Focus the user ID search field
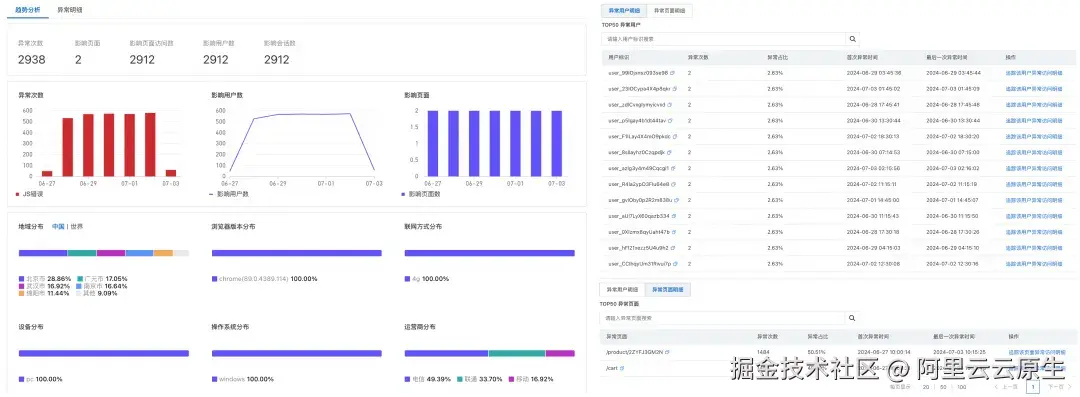 [723, 39]
